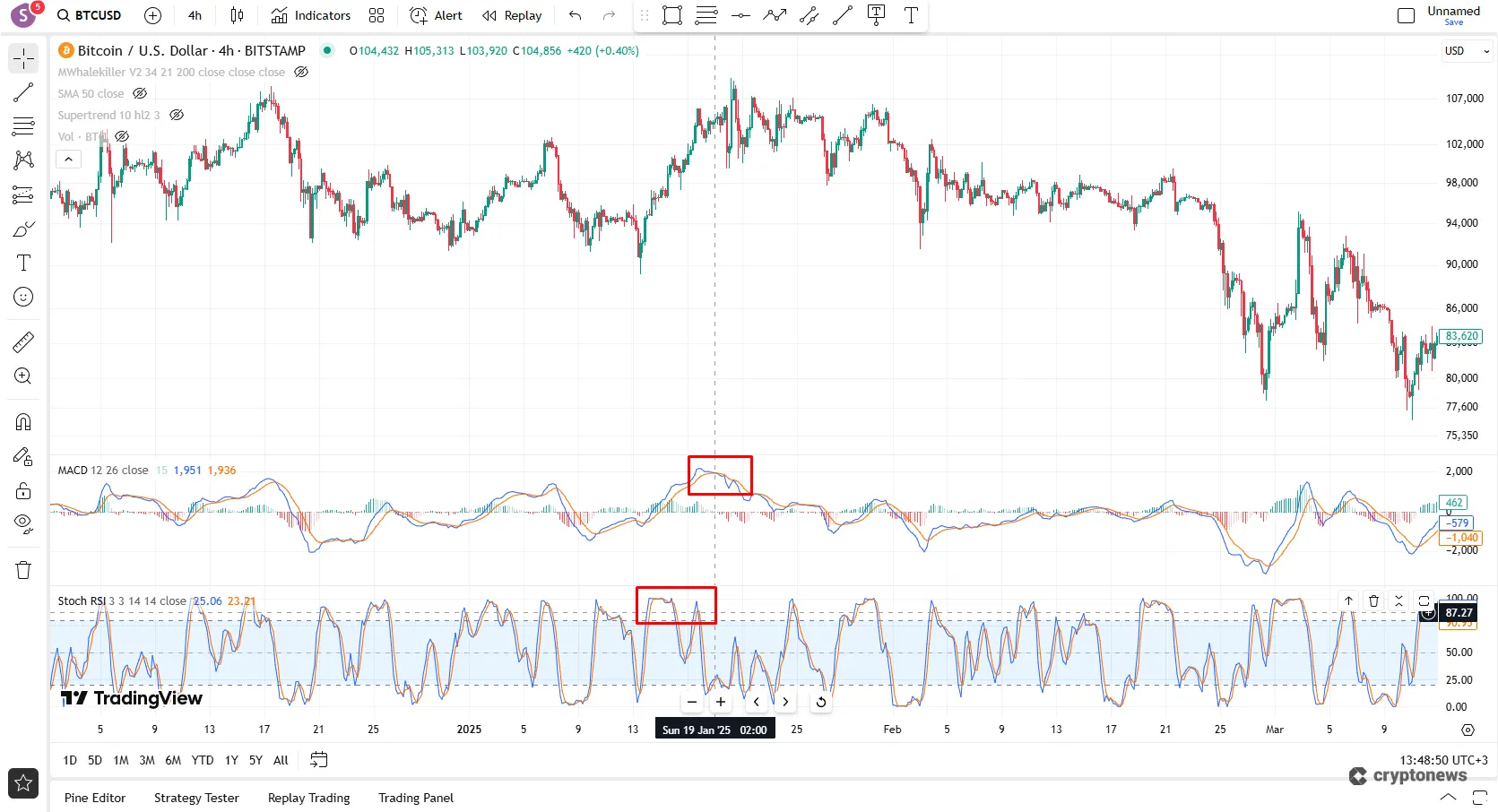Open the 4h interval dropdown
The width and height of the screenshot is (1498, 812).
(x=194, y=15)
